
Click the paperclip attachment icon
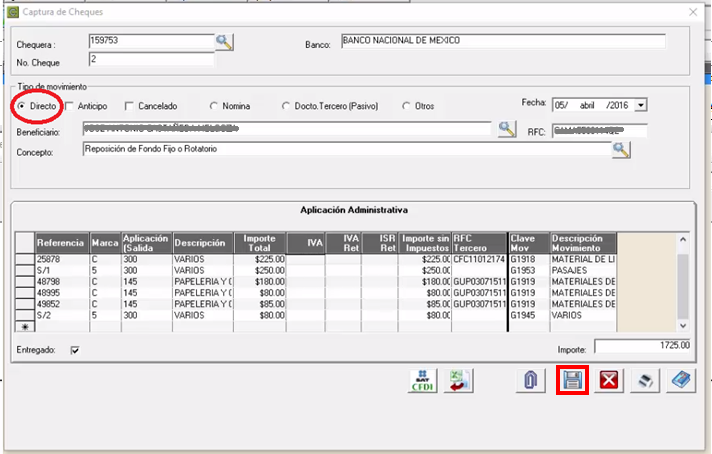(533, 380)
